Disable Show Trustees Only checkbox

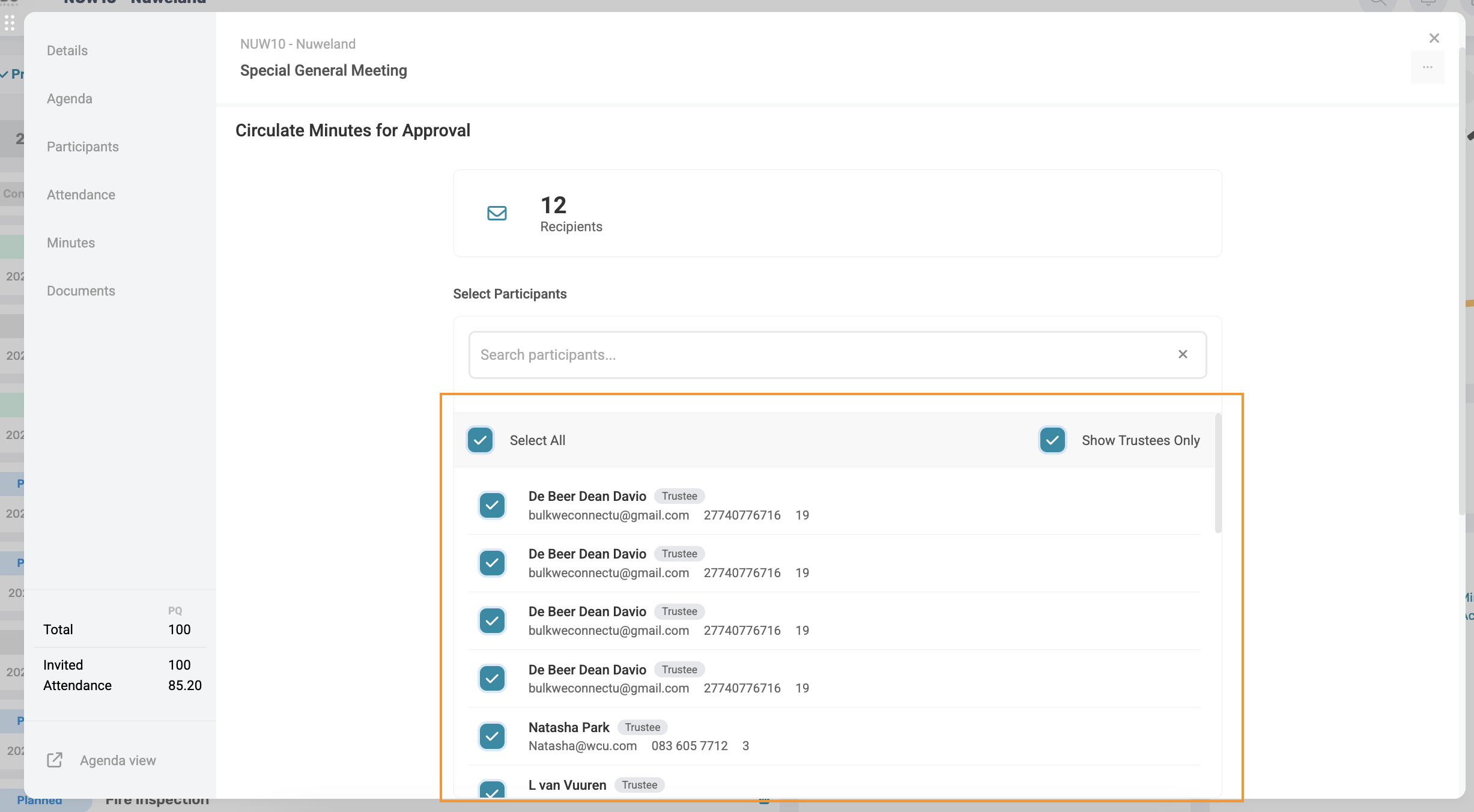pyautogui.click(x=1052, y=440)
